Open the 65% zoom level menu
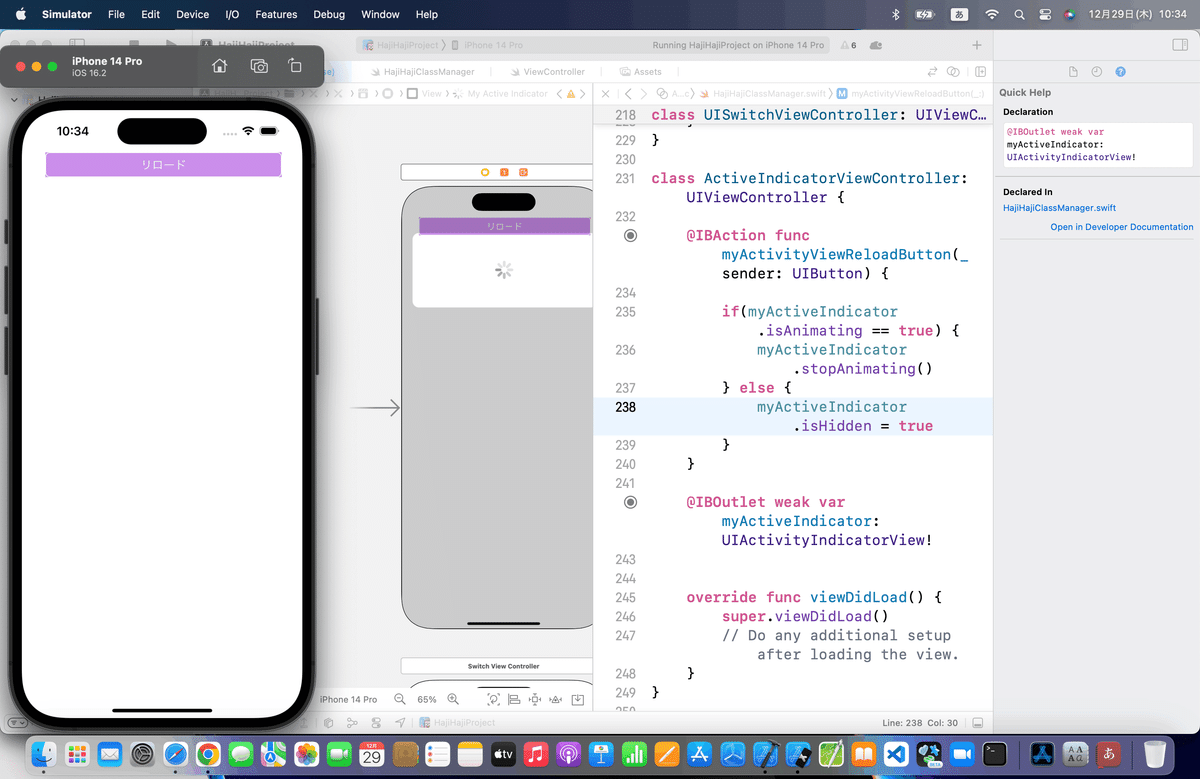This screenshot has height=779, width=1200. pyautogui.click(x=427, y=699)
